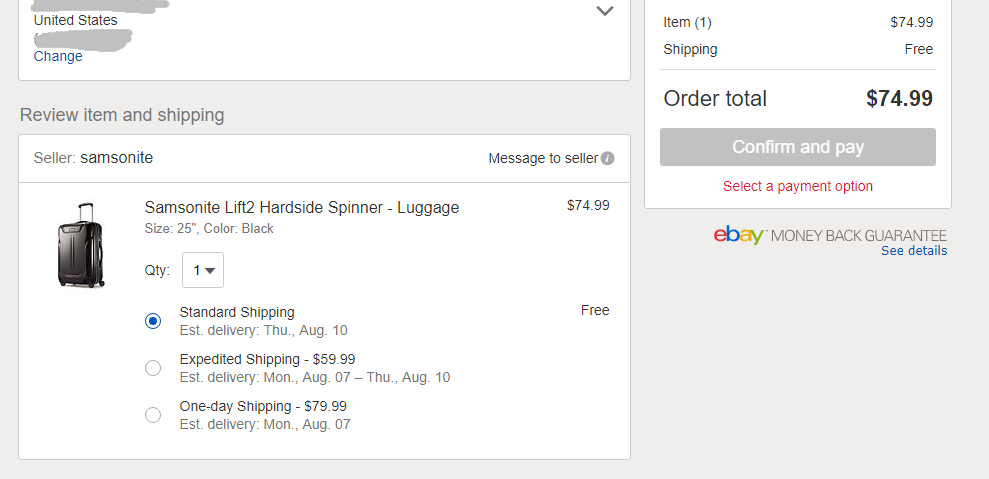
Task: Select the Standard Shipping radio button
Action: click(x=153, y=321)
